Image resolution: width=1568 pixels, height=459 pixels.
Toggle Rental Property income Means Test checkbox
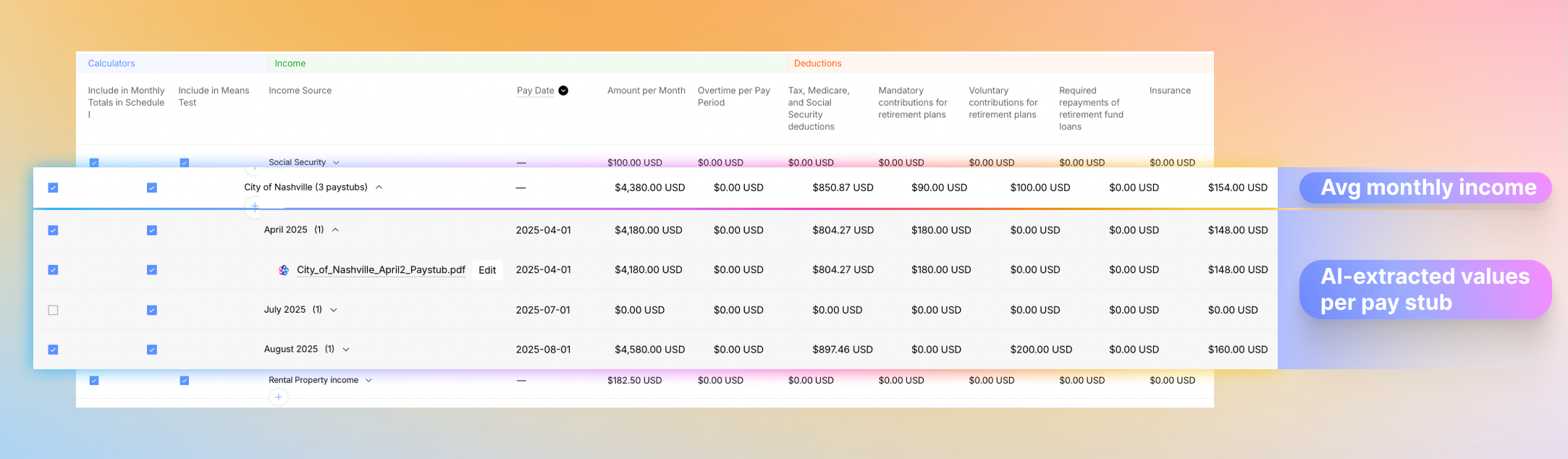tap(185, 380)
